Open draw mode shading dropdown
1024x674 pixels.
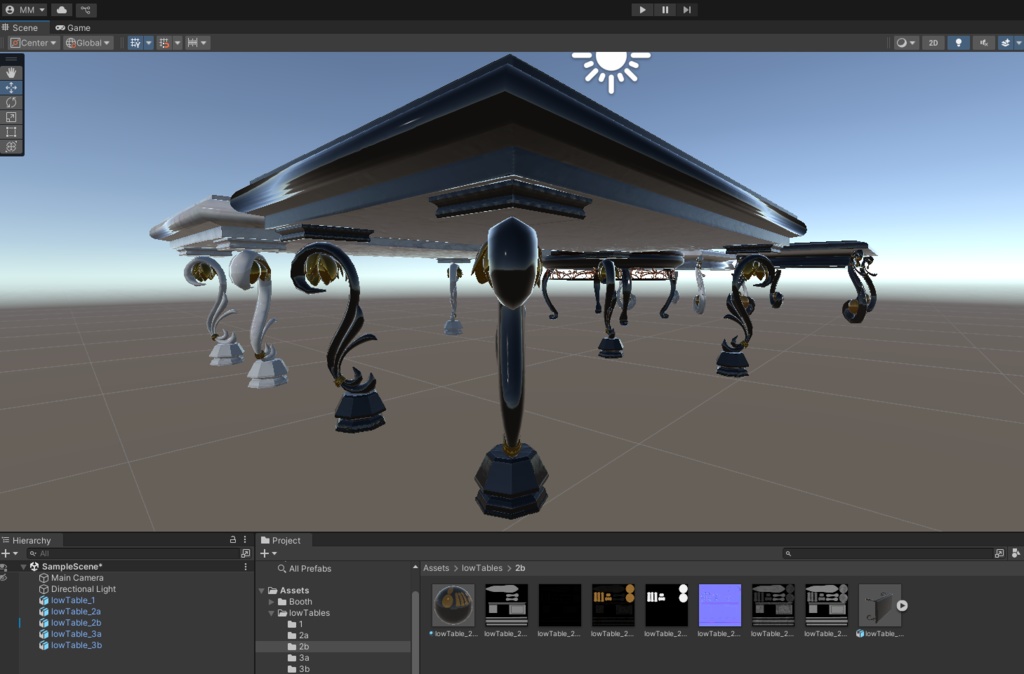coord(906,43)
